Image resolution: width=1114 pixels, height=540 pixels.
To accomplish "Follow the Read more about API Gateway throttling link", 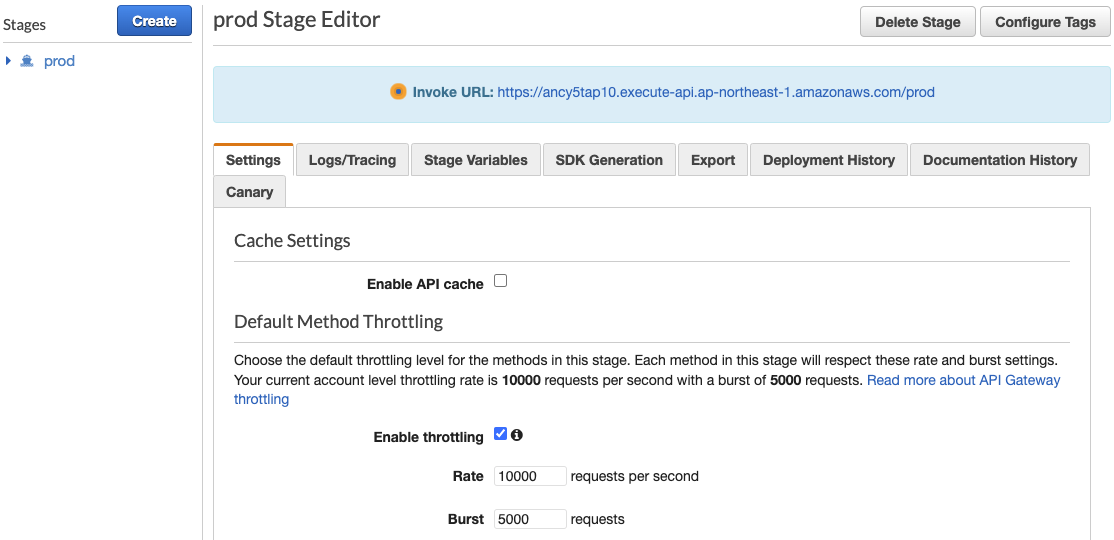I will [x=647, y=389].
